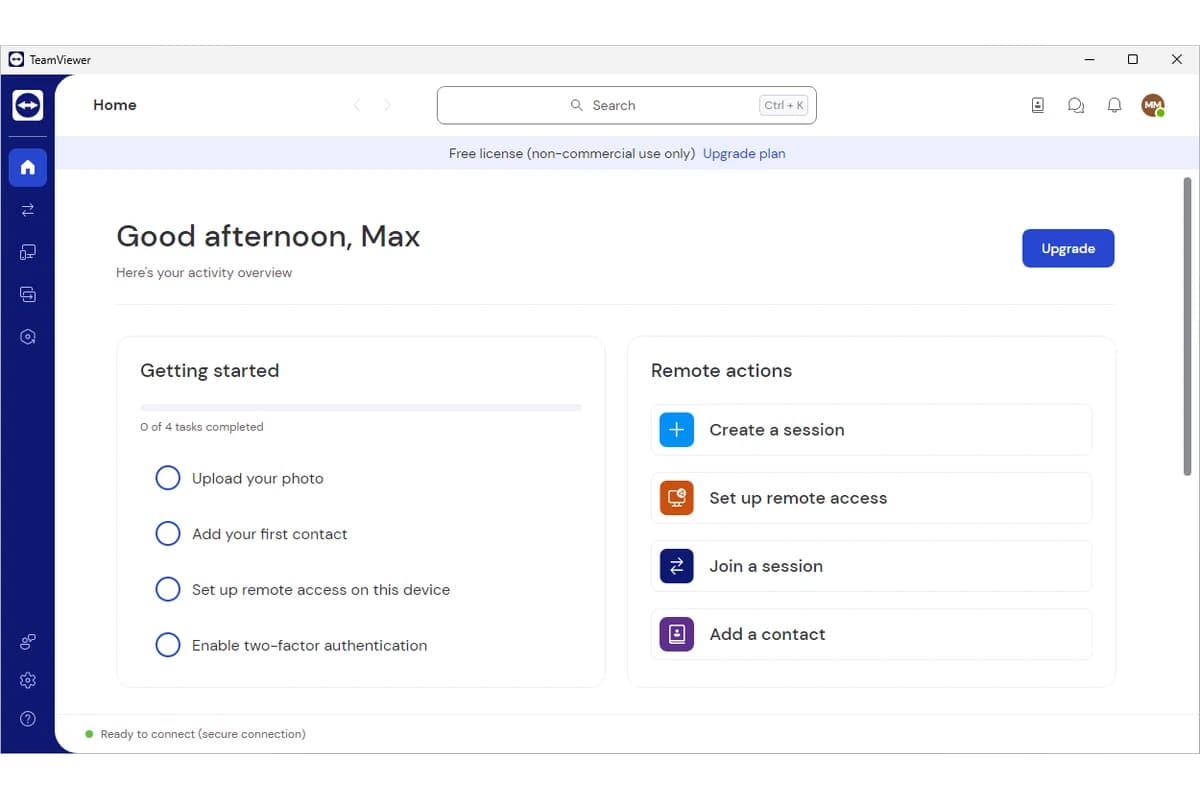Go forward with the right navigation chevron

pos(388,105)
